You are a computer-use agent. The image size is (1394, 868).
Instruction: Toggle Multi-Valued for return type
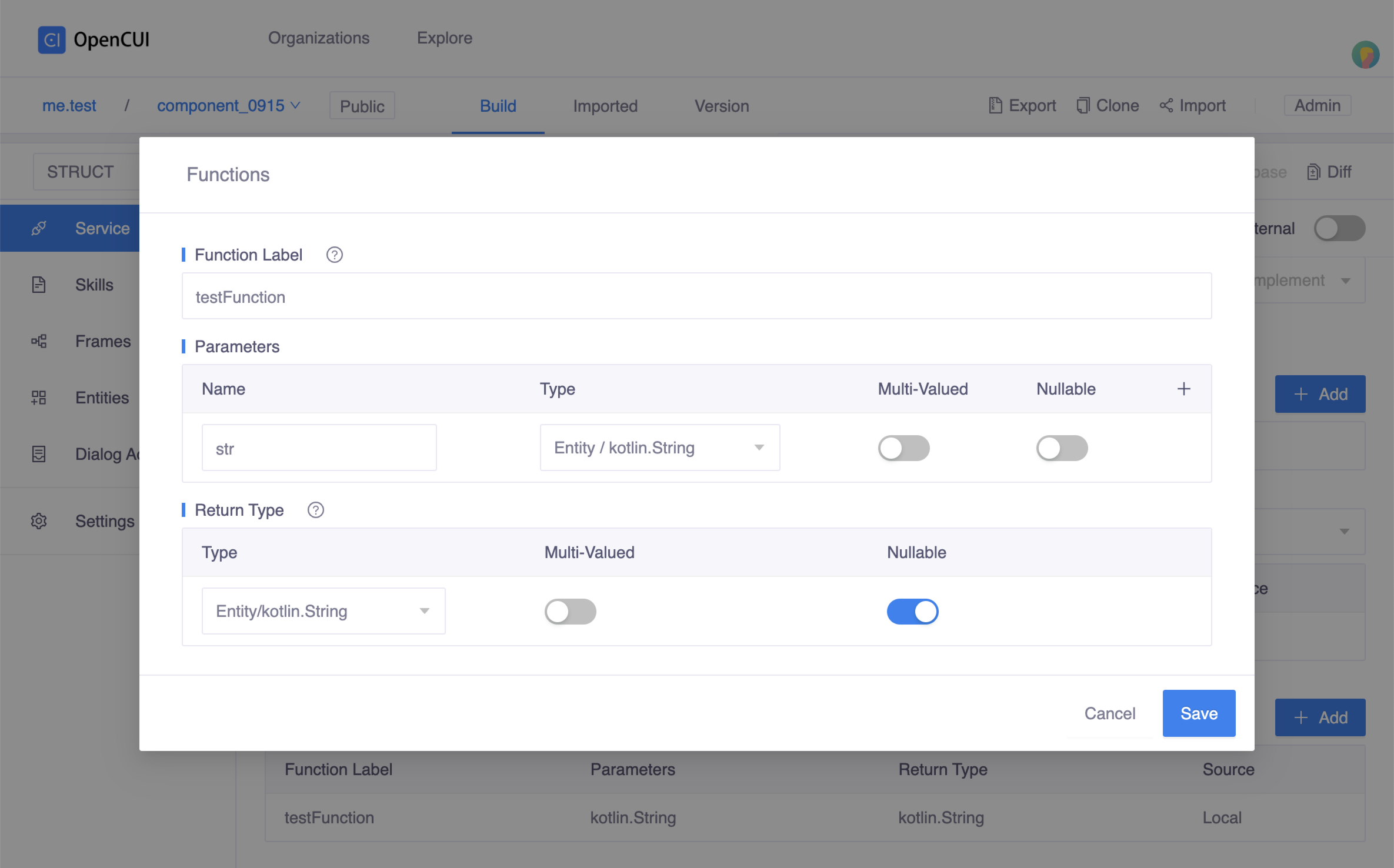570,612
